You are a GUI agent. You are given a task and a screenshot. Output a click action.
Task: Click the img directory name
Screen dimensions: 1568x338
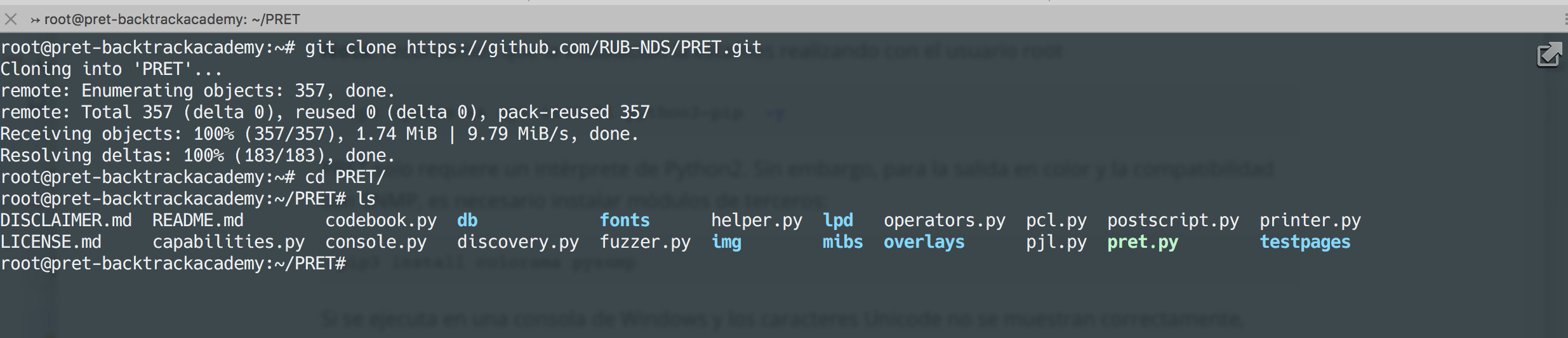[x=726, y=243]
